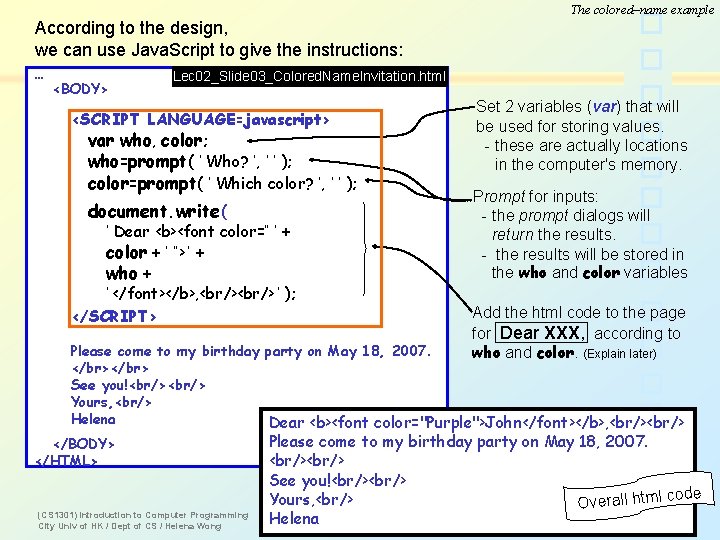Click the closing </HTML> tag
720x540 pixels.
66,461
